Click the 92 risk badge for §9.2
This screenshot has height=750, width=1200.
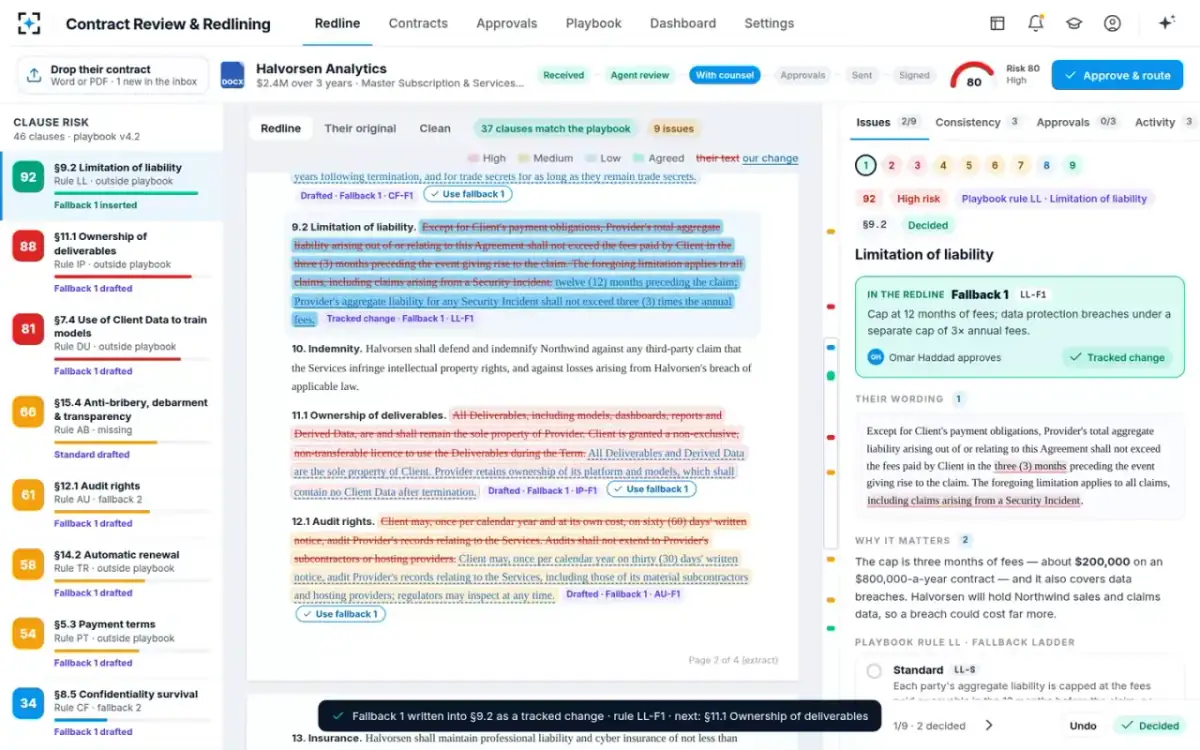click(x=28, y=178)
